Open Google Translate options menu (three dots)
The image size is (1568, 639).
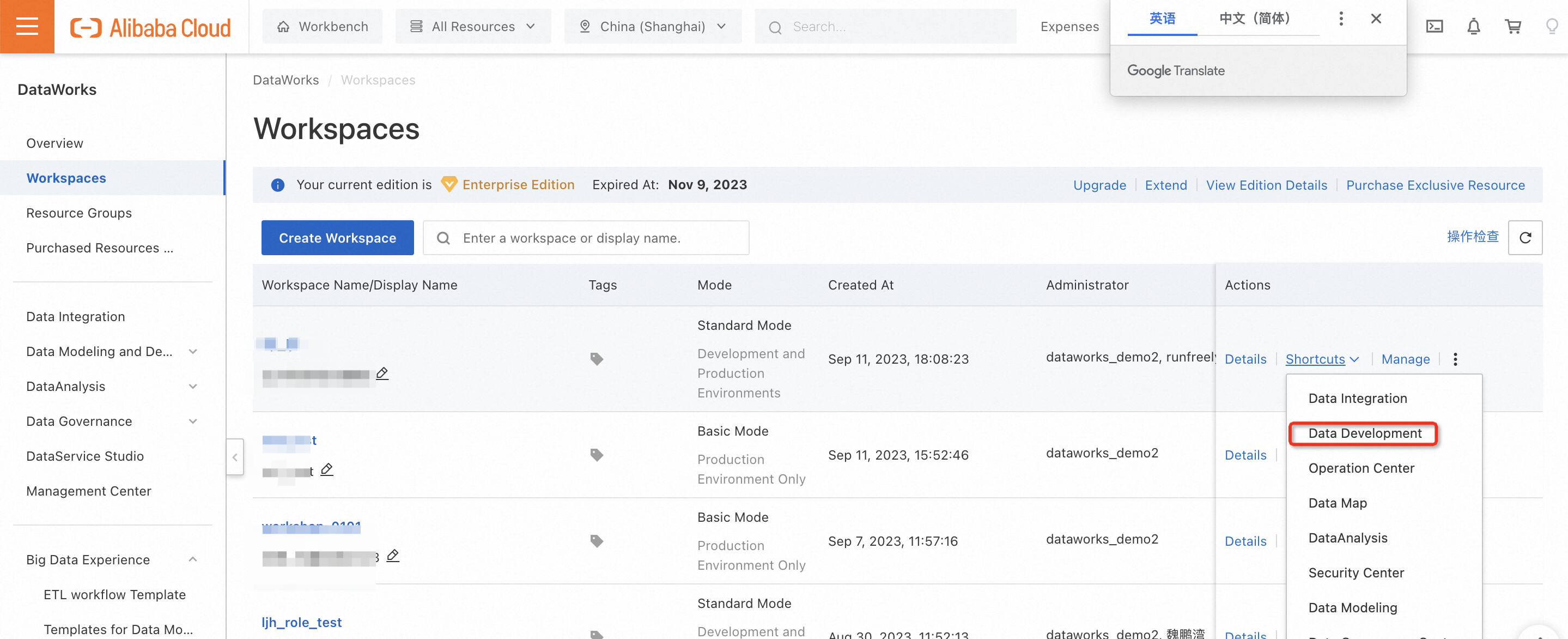[x=1340, y=19]
